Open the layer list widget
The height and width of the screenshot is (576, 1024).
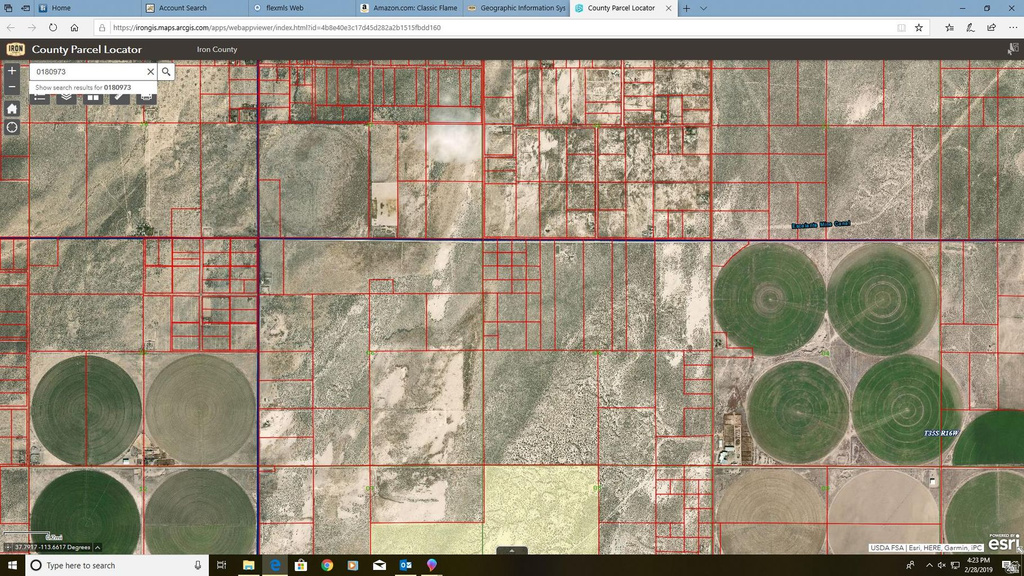66,98
